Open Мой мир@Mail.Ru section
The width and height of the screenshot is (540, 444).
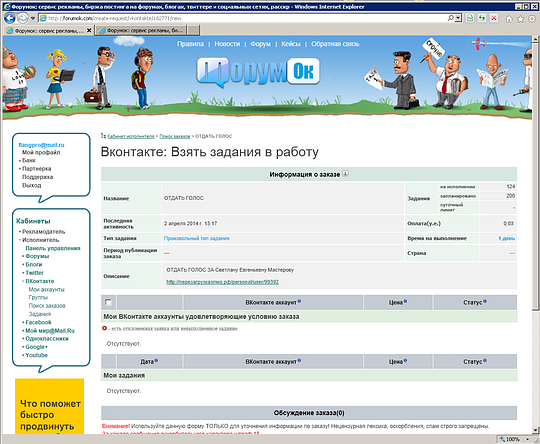click(50, 331)
